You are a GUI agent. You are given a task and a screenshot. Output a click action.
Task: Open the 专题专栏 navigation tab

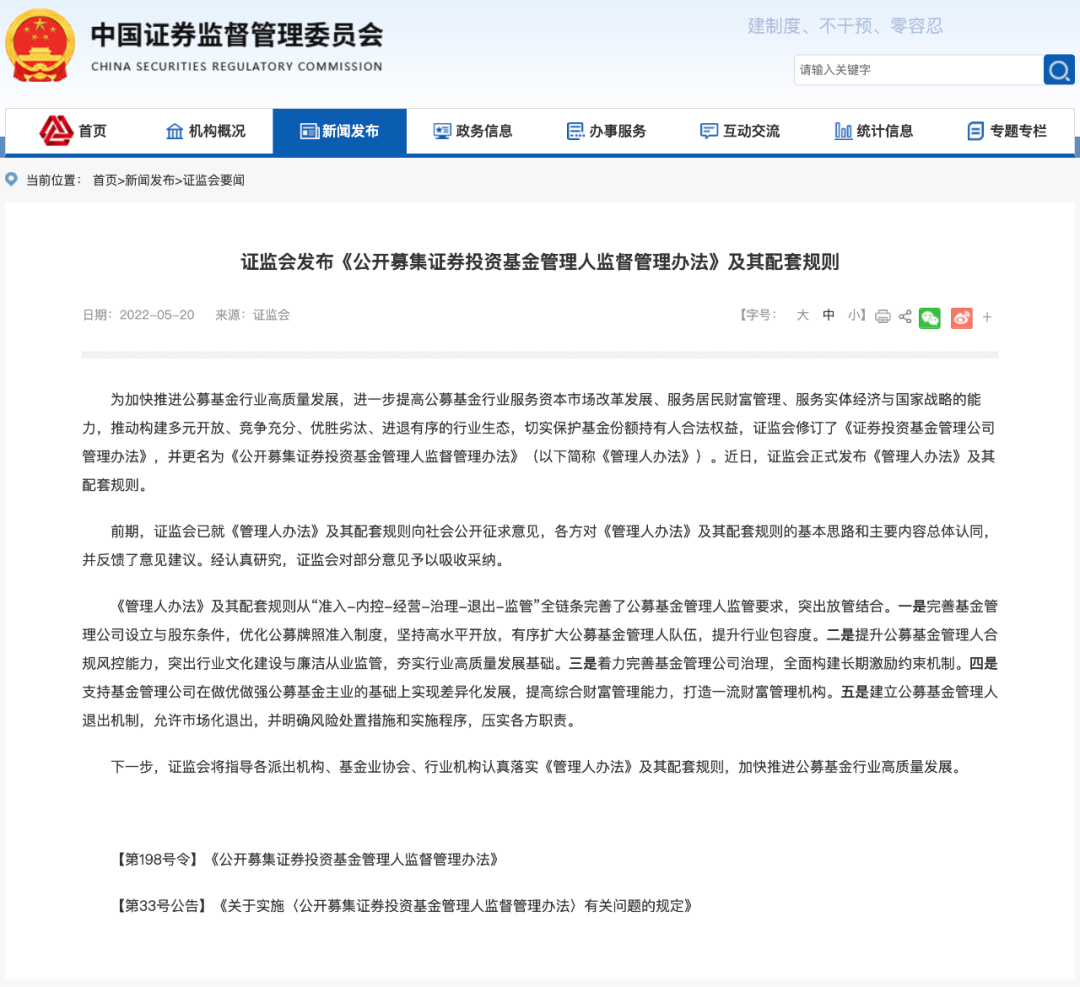(x=1007, y=131)
